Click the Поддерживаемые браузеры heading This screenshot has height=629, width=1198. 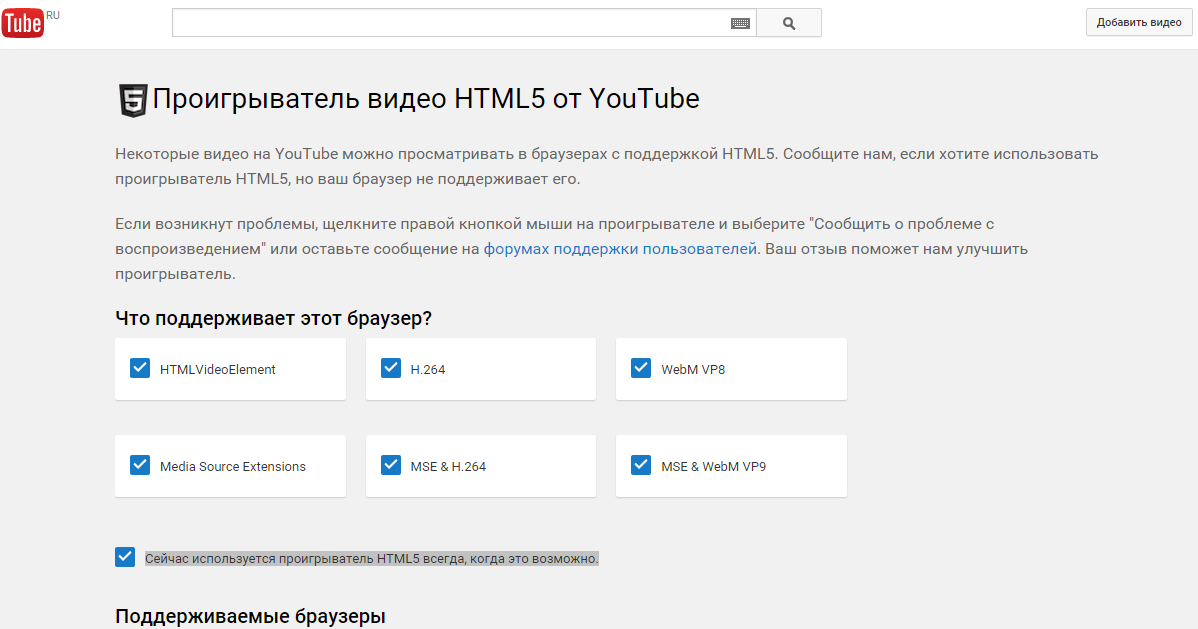[250, 617]
